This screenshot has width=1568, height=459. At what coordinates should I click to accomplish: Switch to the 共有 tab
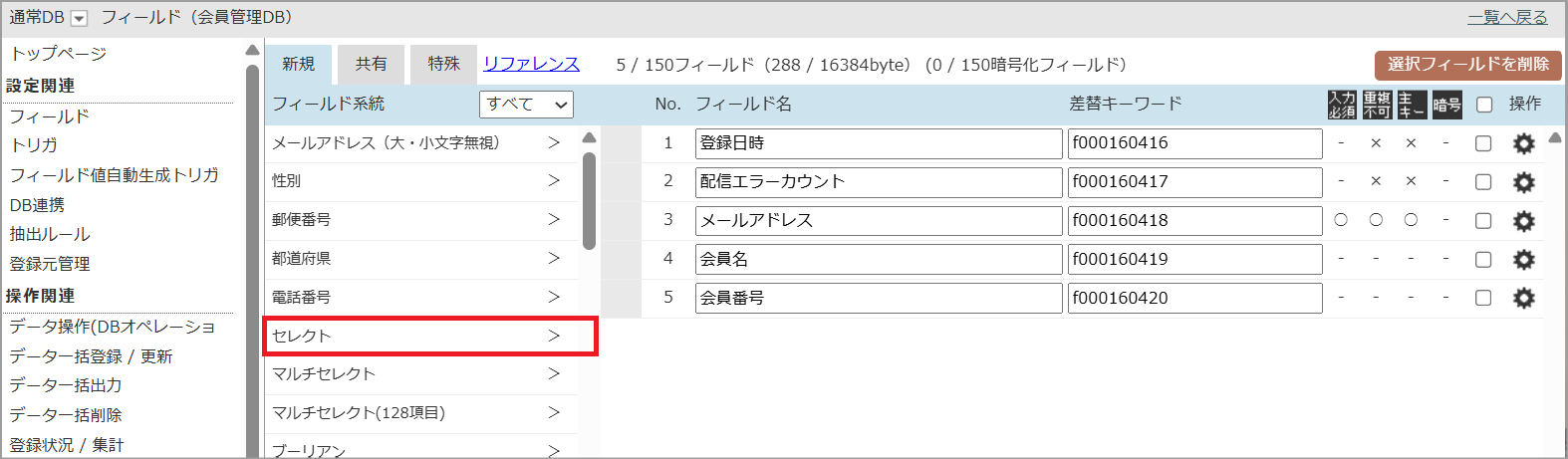(x=371, y=64)
